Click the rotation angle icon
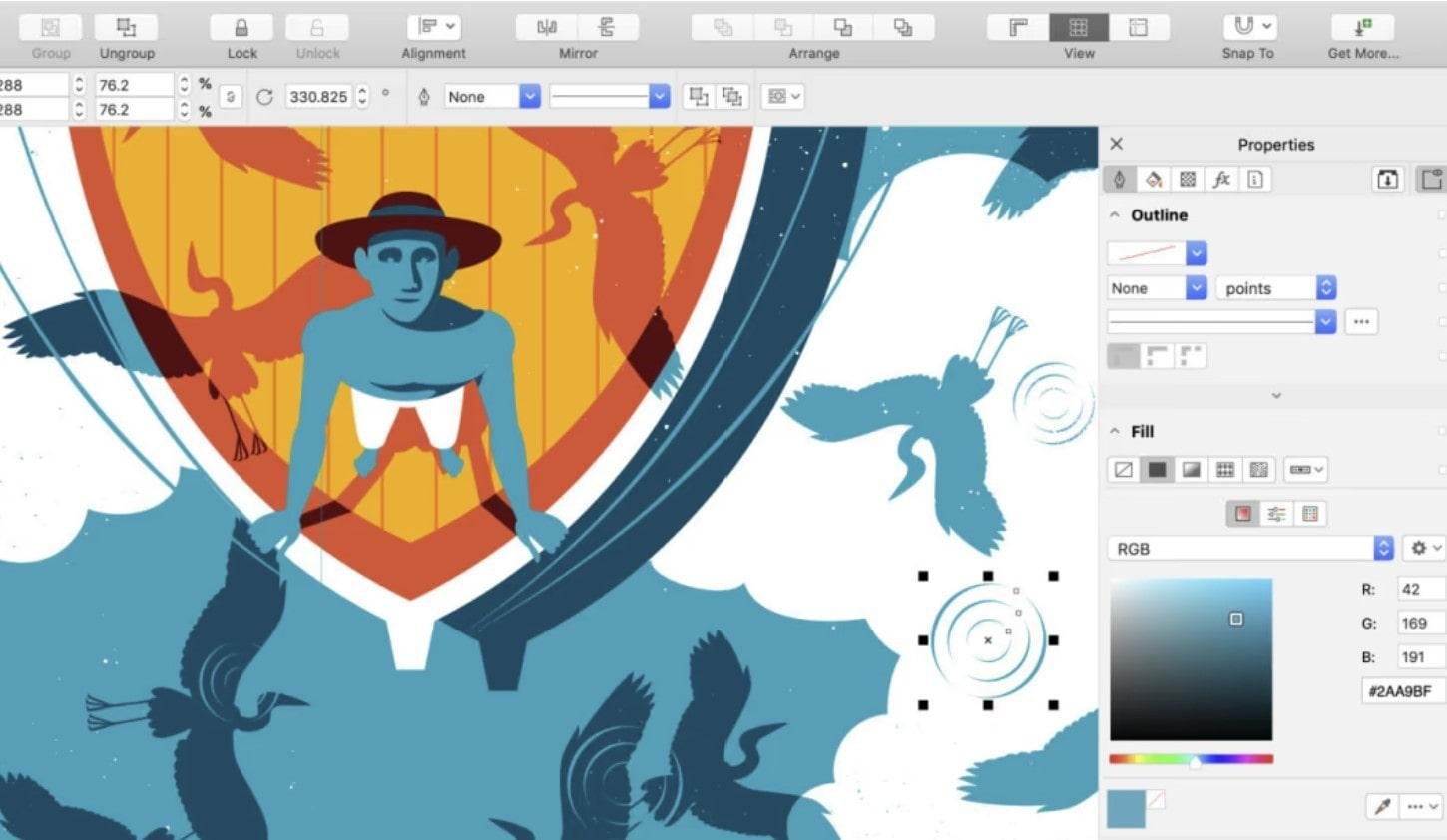 (264, 97)
